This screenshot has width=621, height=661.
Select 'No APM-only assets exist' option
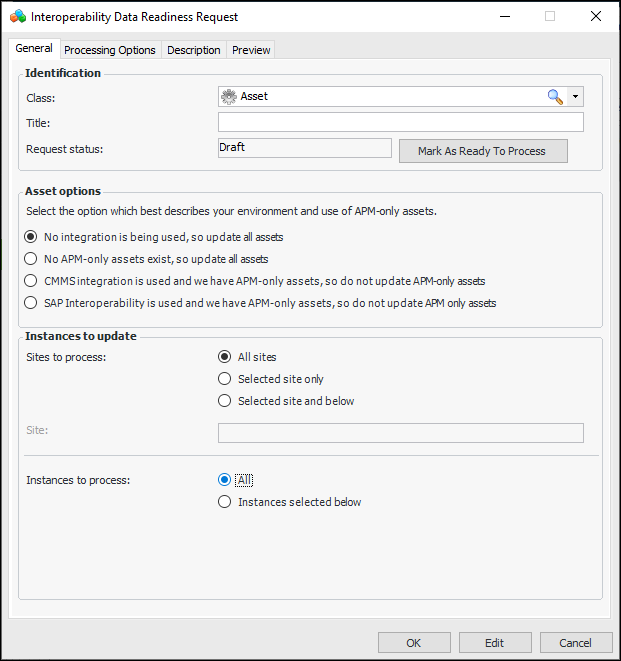pyautogui.click(x=31, y=259)
